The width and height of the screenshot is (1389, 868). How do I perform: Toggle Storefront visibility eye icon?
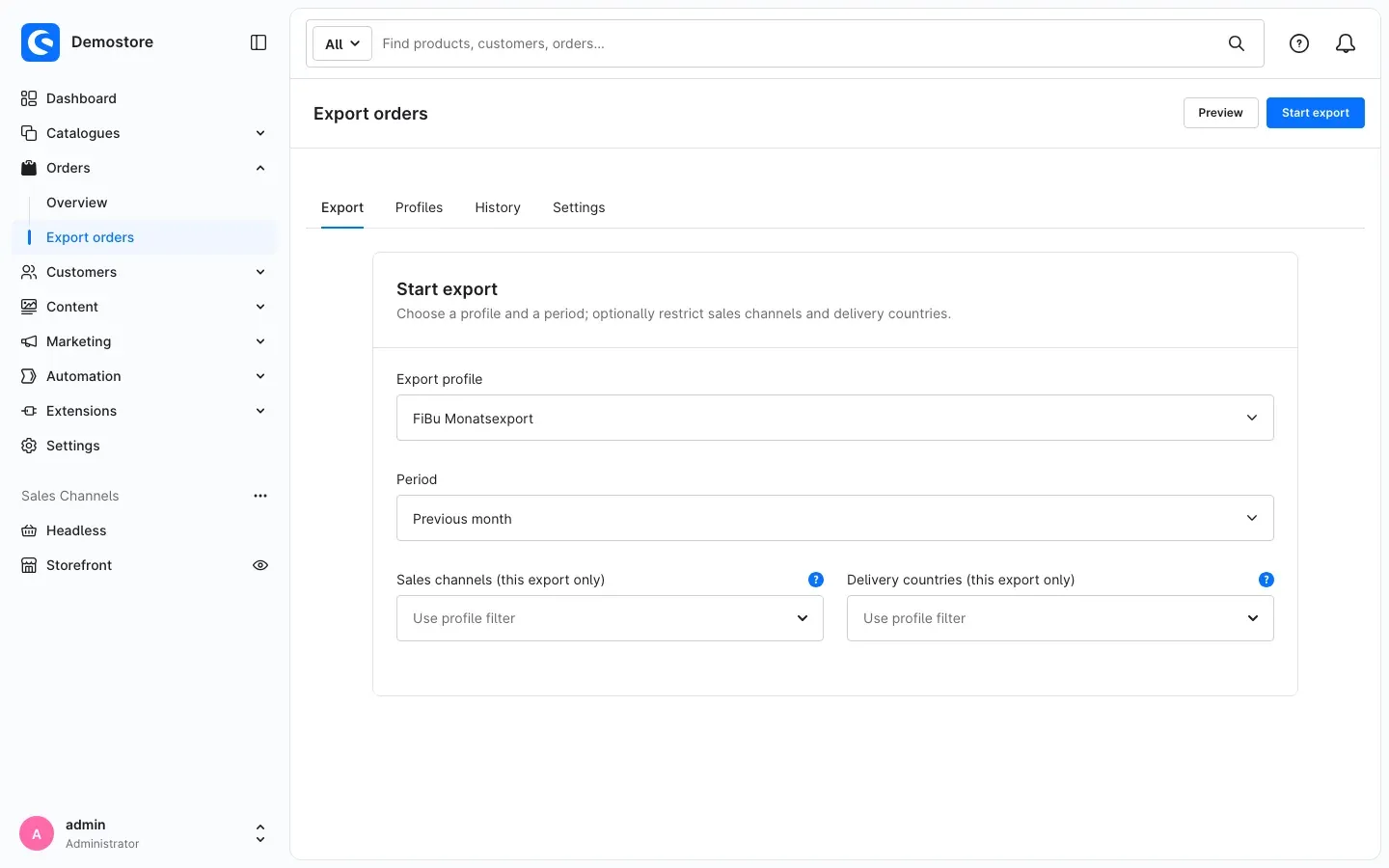[x=260, y=565]
